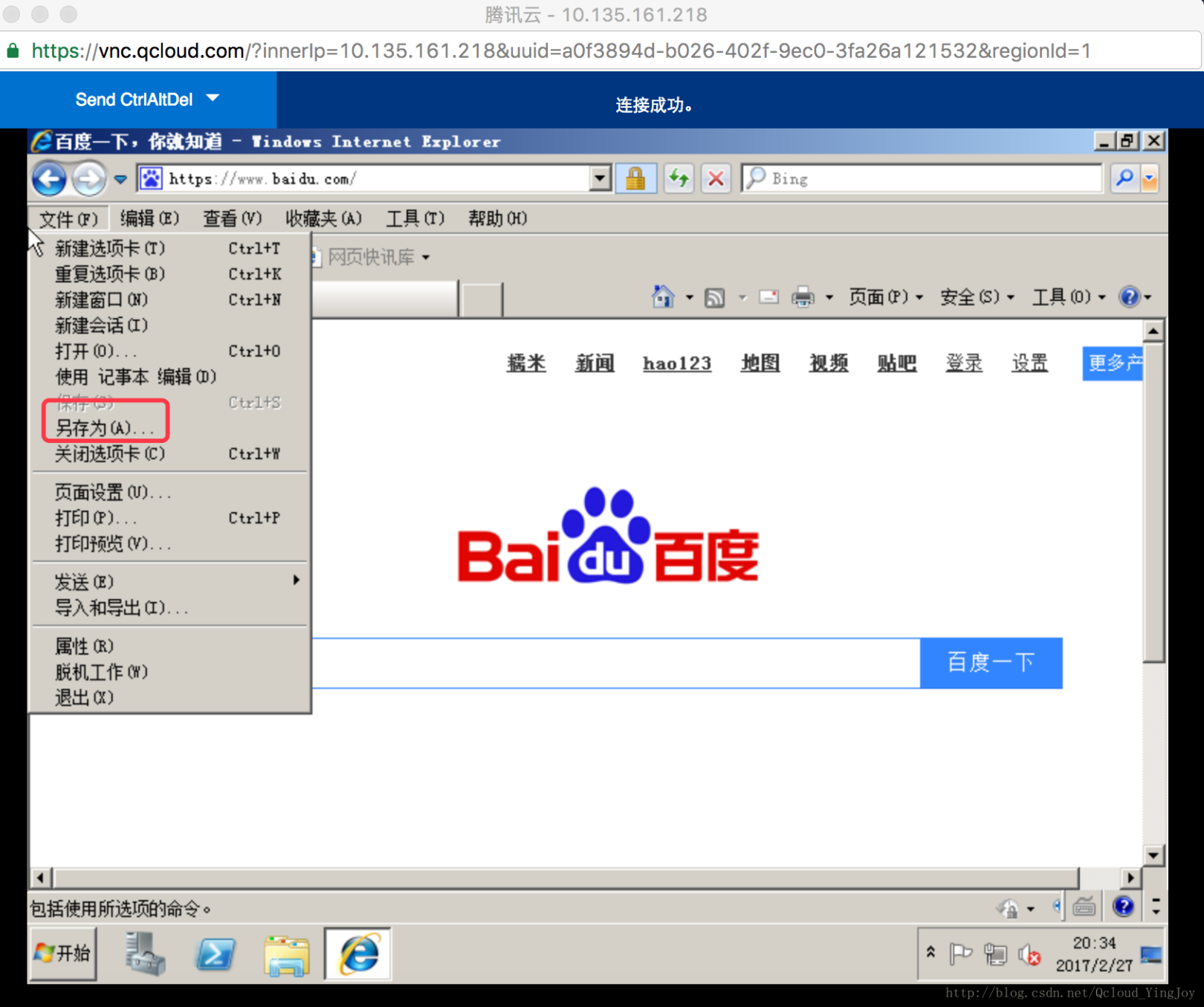Click the status bar keyboard icon
This screenshot has width=1204, height=1007.
click(x=1084, y=907)
